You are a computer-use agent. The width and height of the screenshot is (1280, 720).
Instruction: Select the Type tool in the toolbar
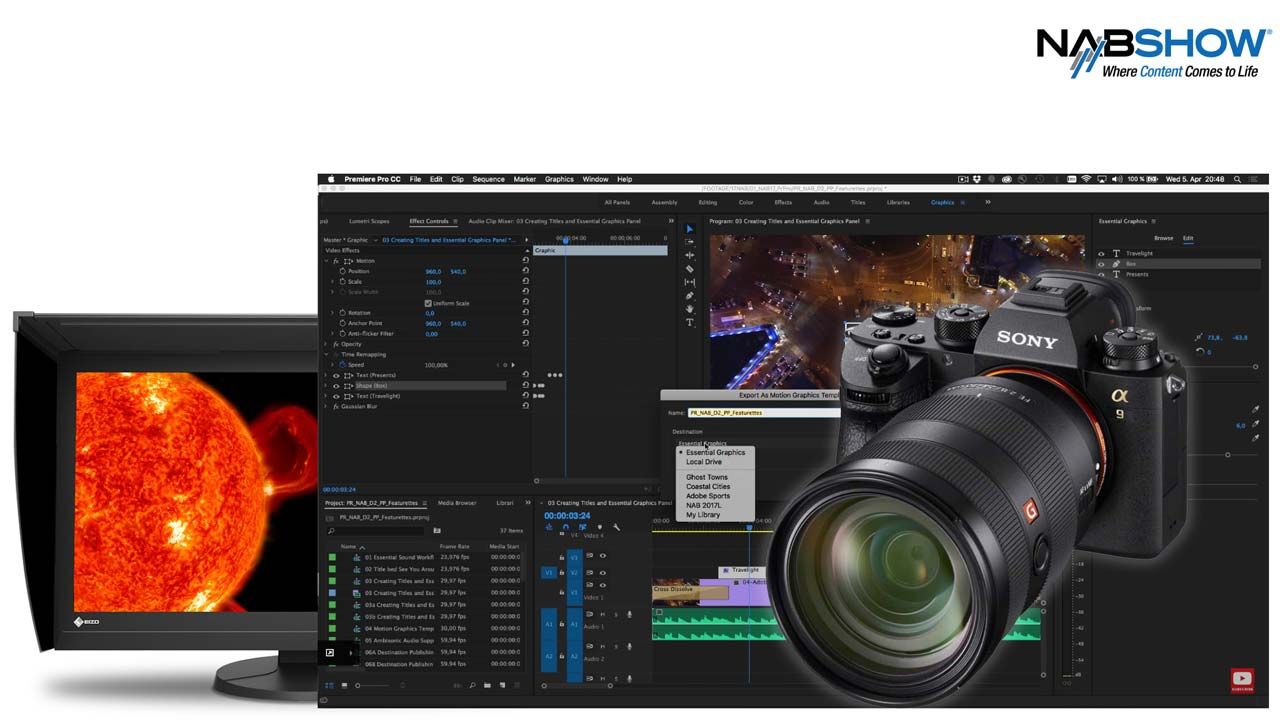click(x=689, y=323)
